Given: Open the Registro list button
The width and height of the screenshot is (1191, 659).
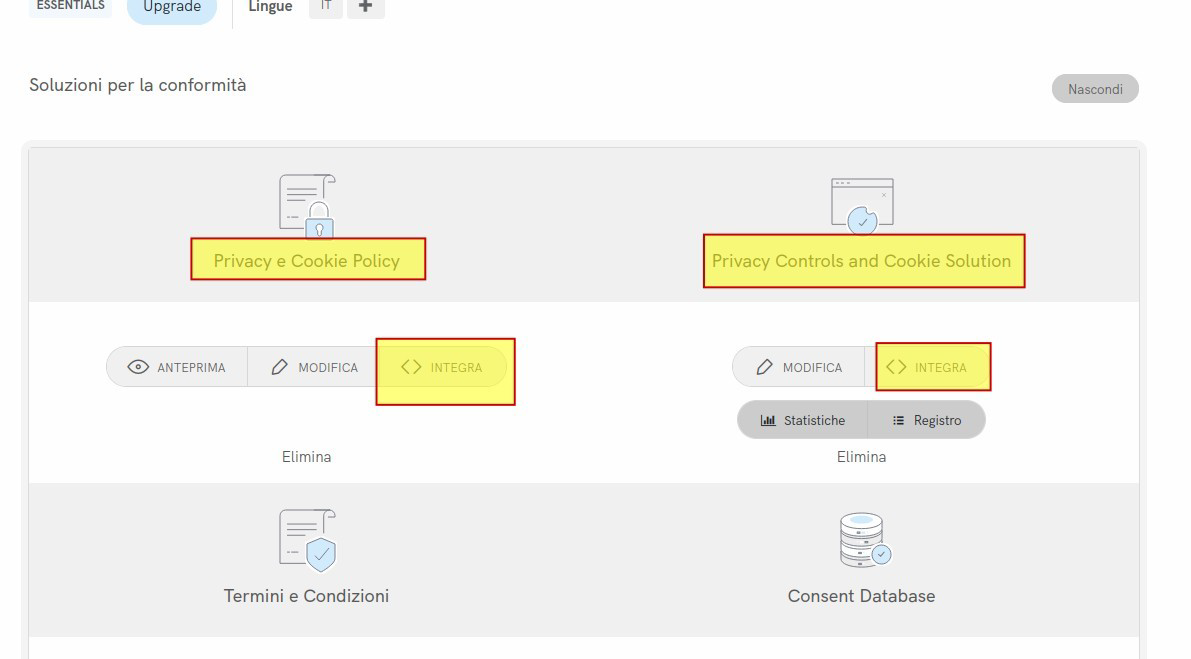Looking at the screenshot, I should [927, 420].
